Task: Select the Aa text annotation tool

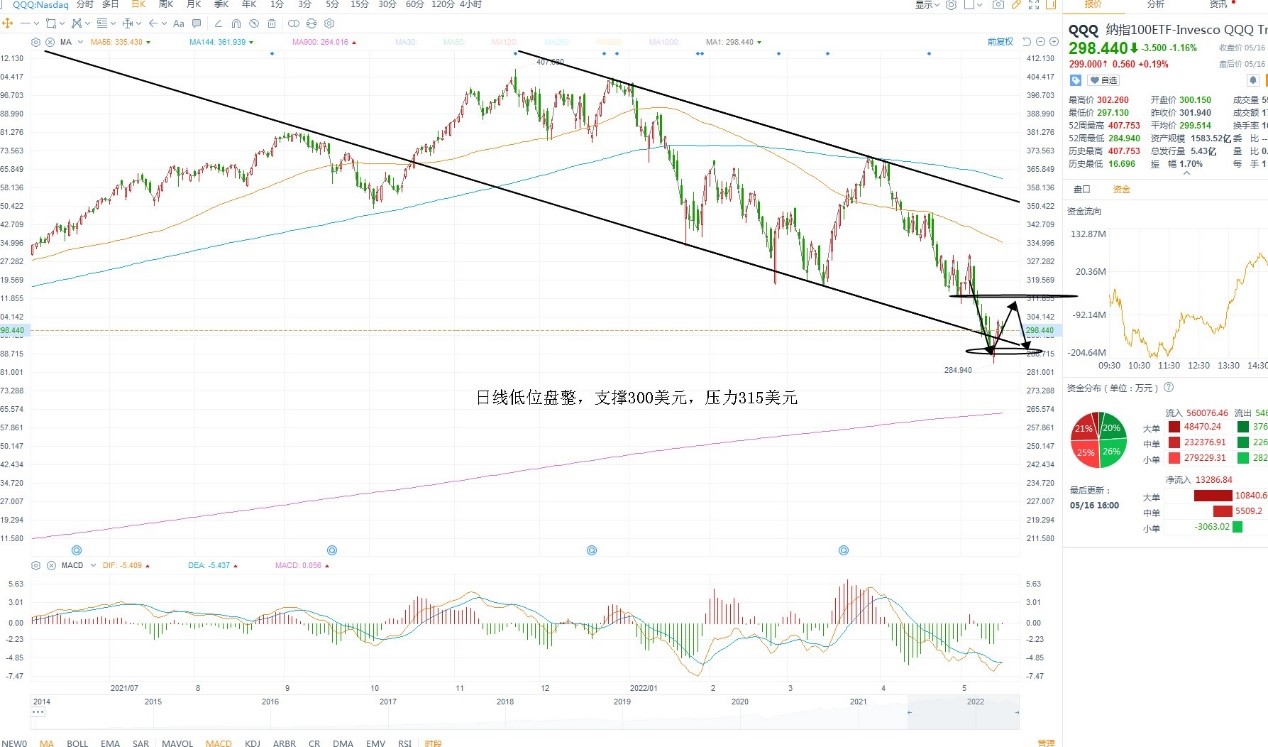Action: point(178,23)
